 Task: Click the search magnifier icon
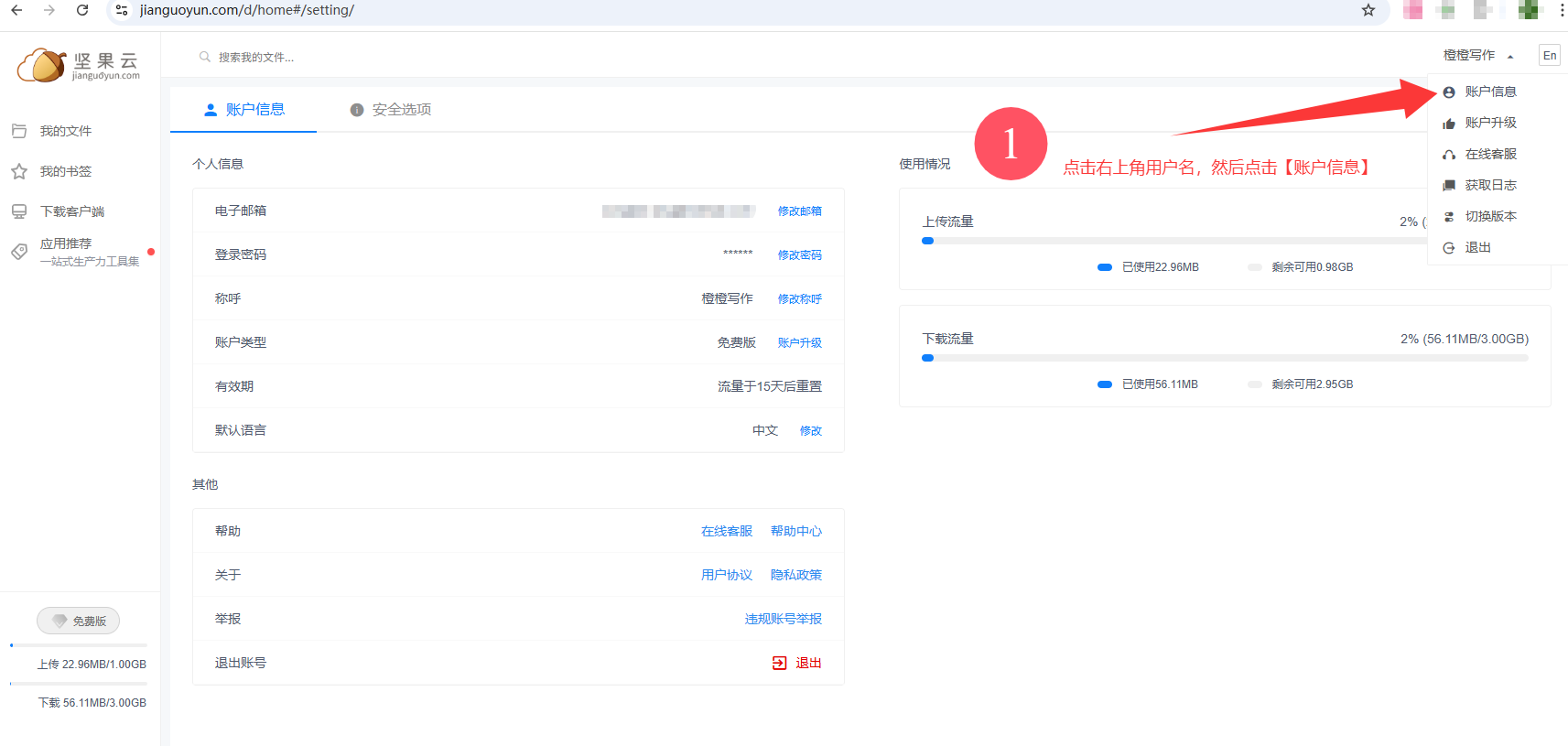pos(205,57)
